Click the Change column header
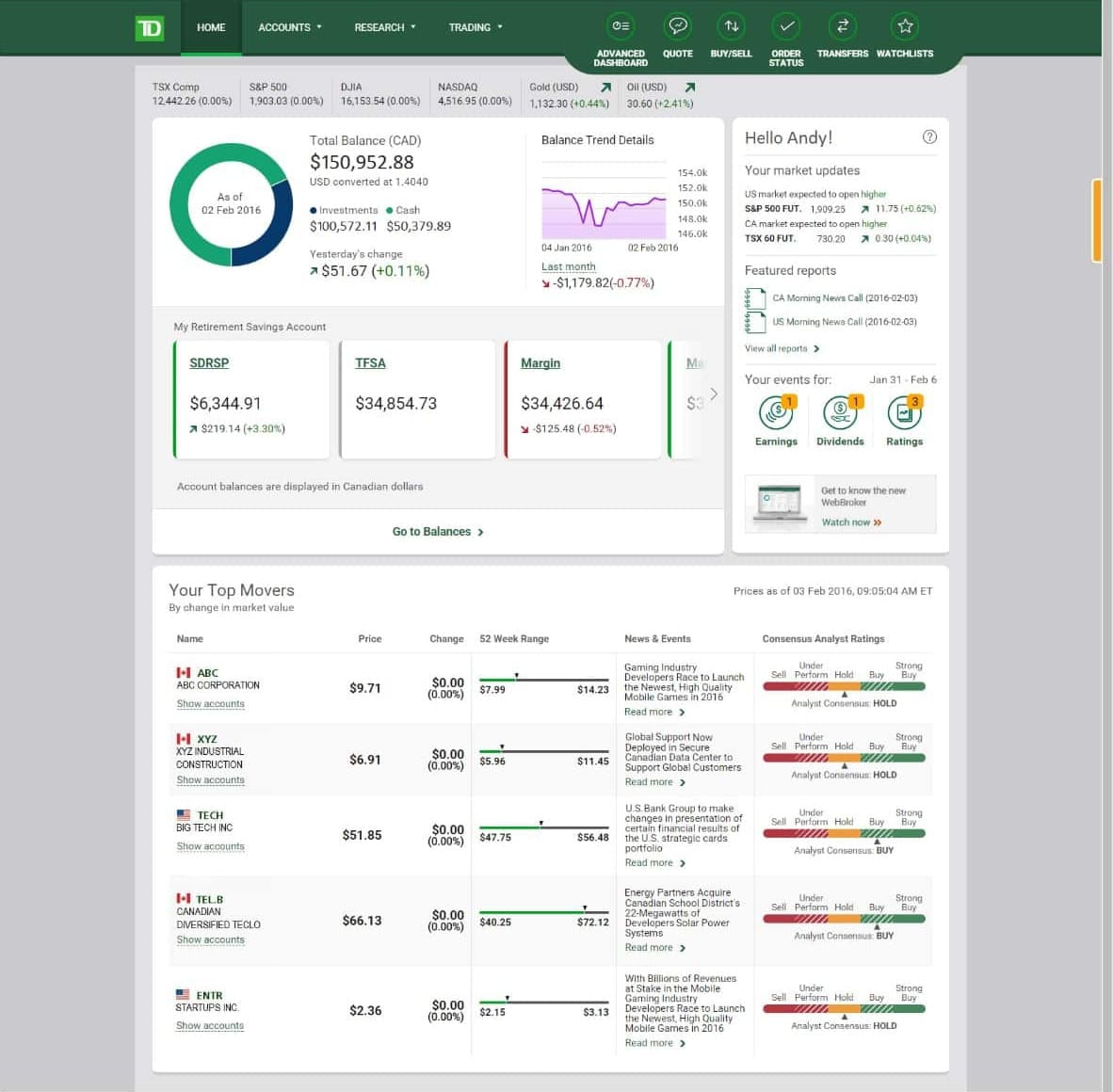This screenshot has width=1113, height=1092. pyautogui.click(x=446, y=638)
